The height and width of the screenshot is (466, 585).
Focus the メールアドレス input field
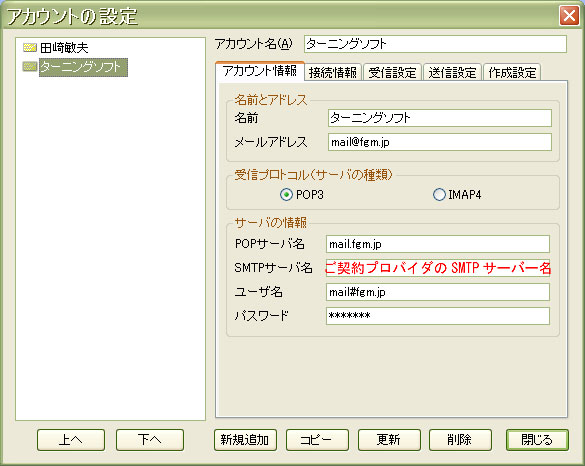(440, 142)
